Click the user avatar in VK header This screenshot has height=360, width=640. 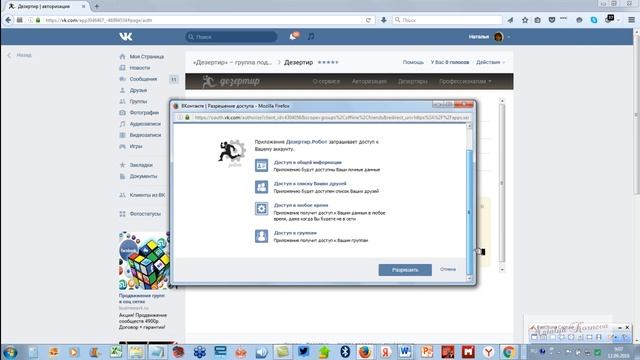tap(498, 37)
